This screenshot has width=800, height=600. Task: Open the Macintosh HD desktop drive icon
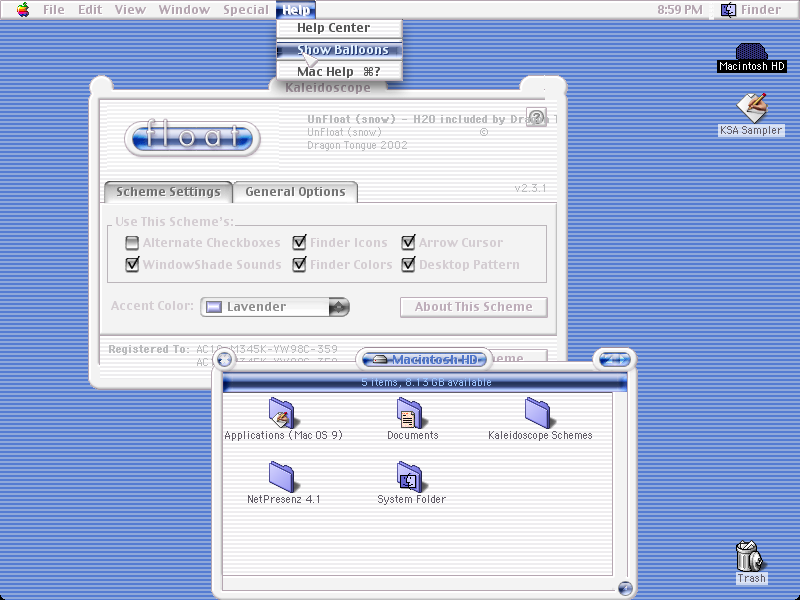click(x=751, y=52)
